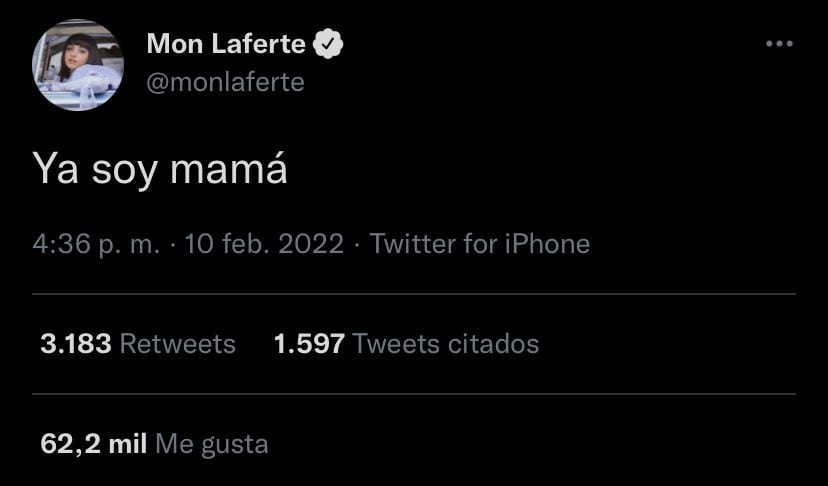Click the 62,2 mil likes number
Image resolution: width=828 pixels, height=486 pixels.
(93, 443)
